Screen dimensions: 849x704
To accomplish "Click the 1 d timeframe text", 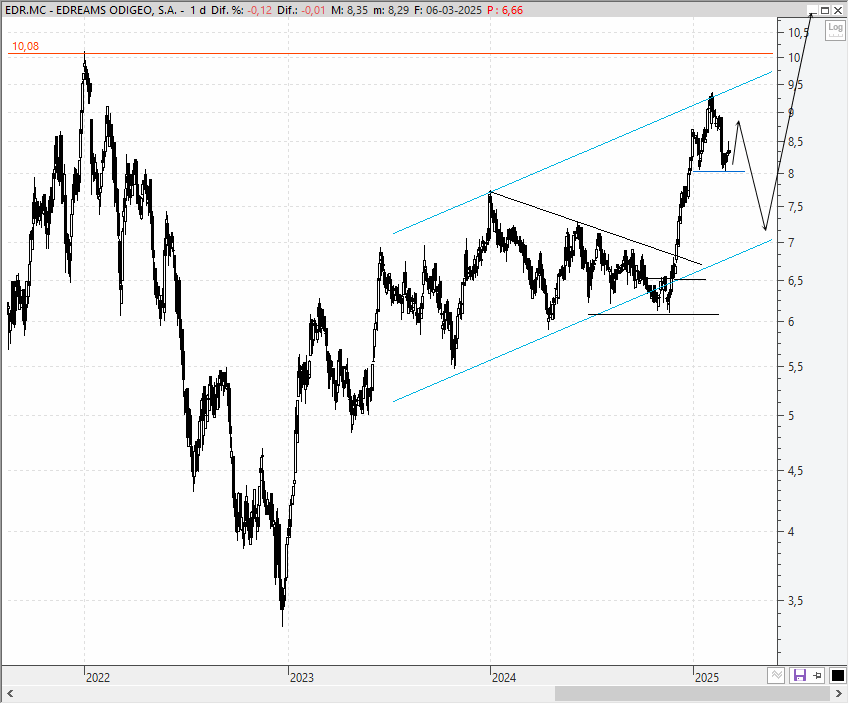I will 198,10.
